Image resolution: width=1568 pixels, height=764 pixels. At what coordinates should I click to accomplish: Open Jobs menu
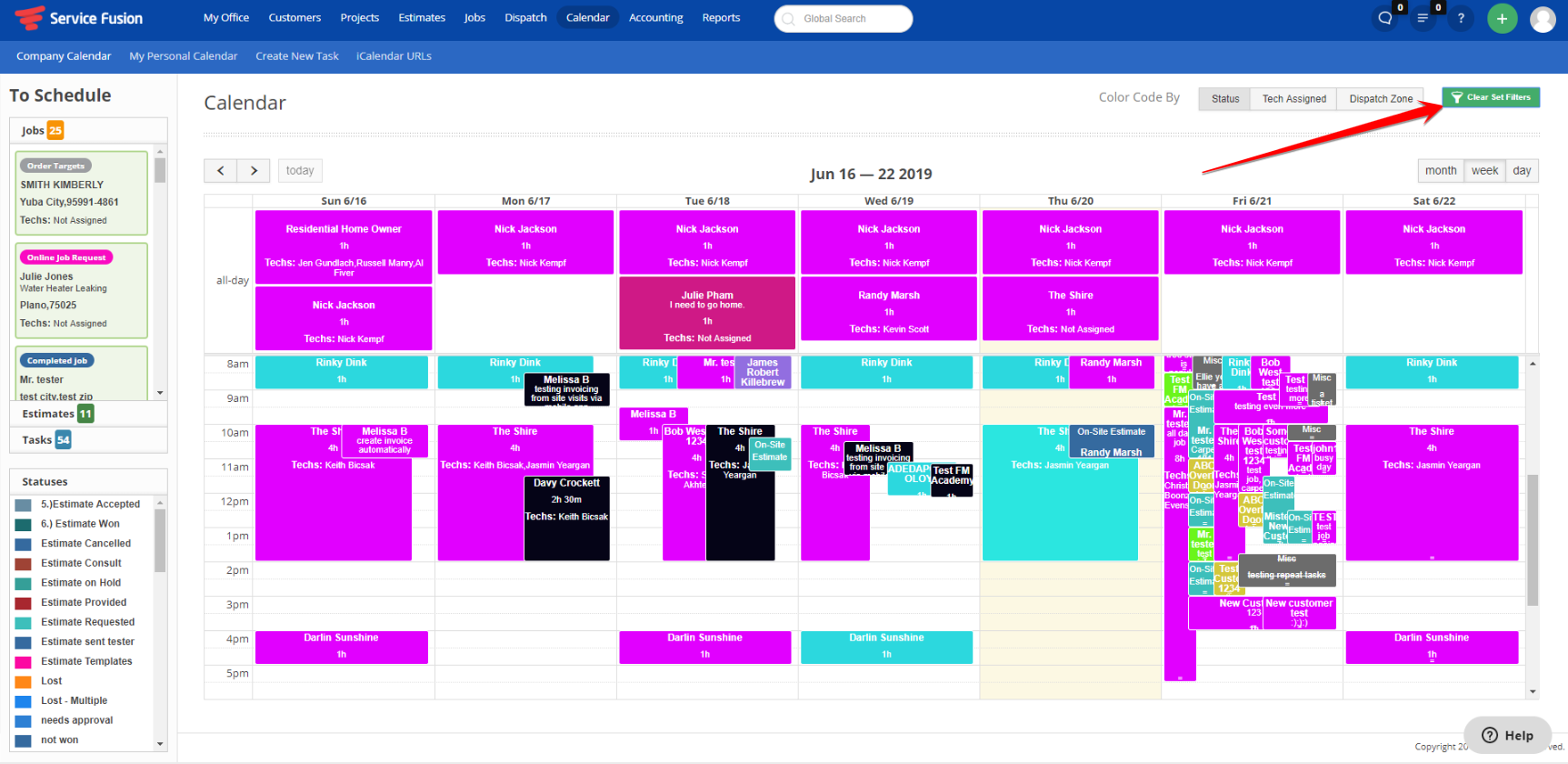tap(474, 17)
